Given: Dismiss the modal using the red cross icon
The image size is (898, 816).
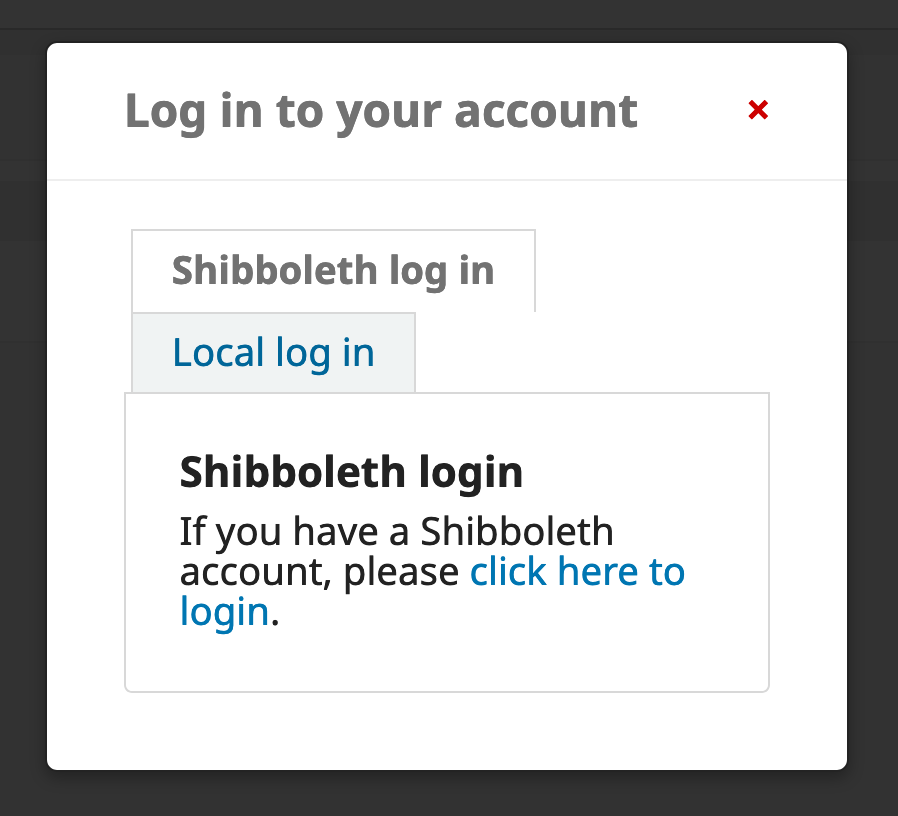Looking at the screenshot, I should [758, 110].
